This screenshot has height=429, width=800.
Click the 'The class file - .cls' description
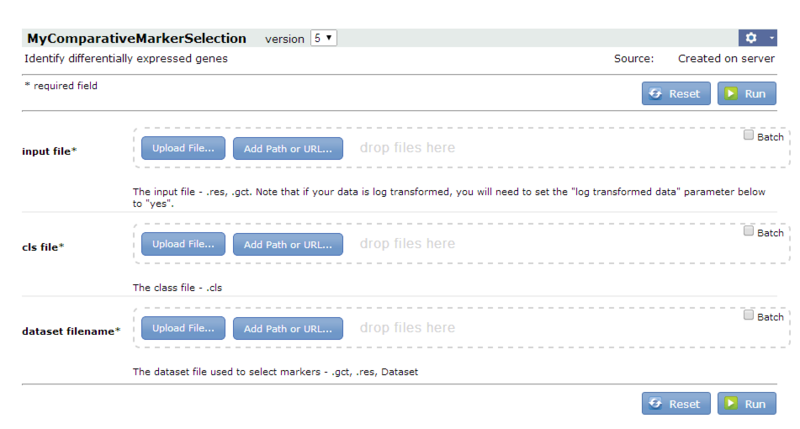click(178, 288)
